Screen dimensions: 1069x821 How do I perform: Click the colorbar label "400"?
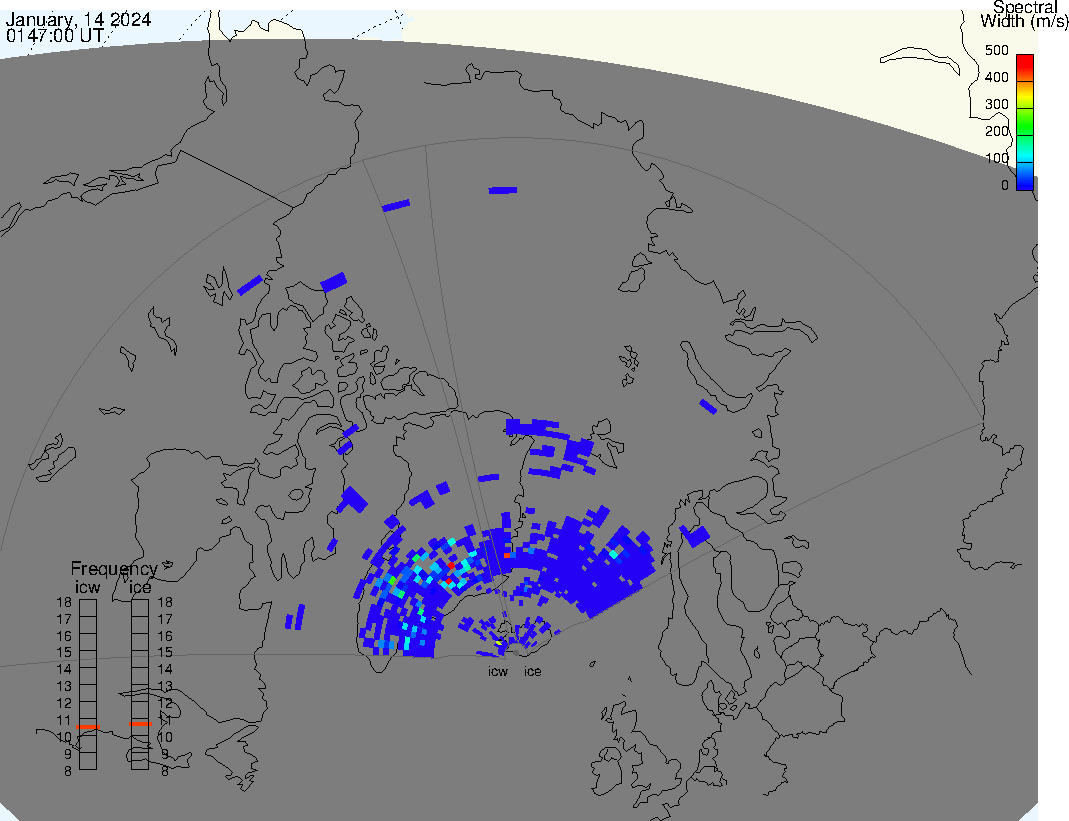(997, 77)
